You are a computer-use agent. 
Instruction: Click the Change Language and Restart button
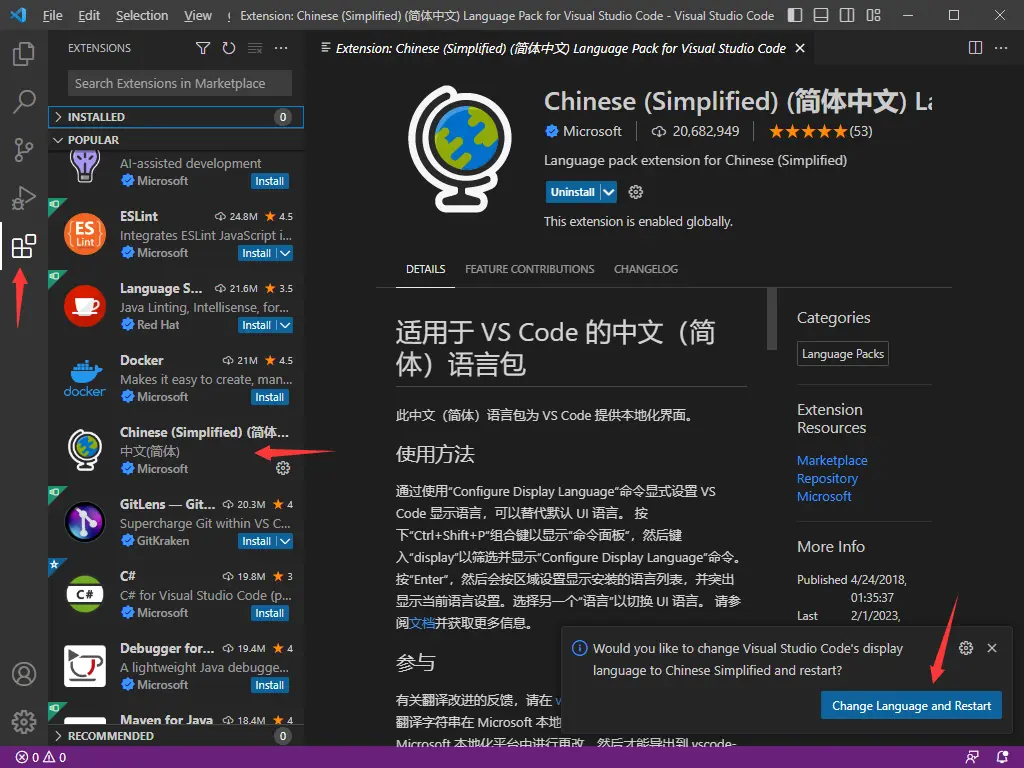pos(910,705)
